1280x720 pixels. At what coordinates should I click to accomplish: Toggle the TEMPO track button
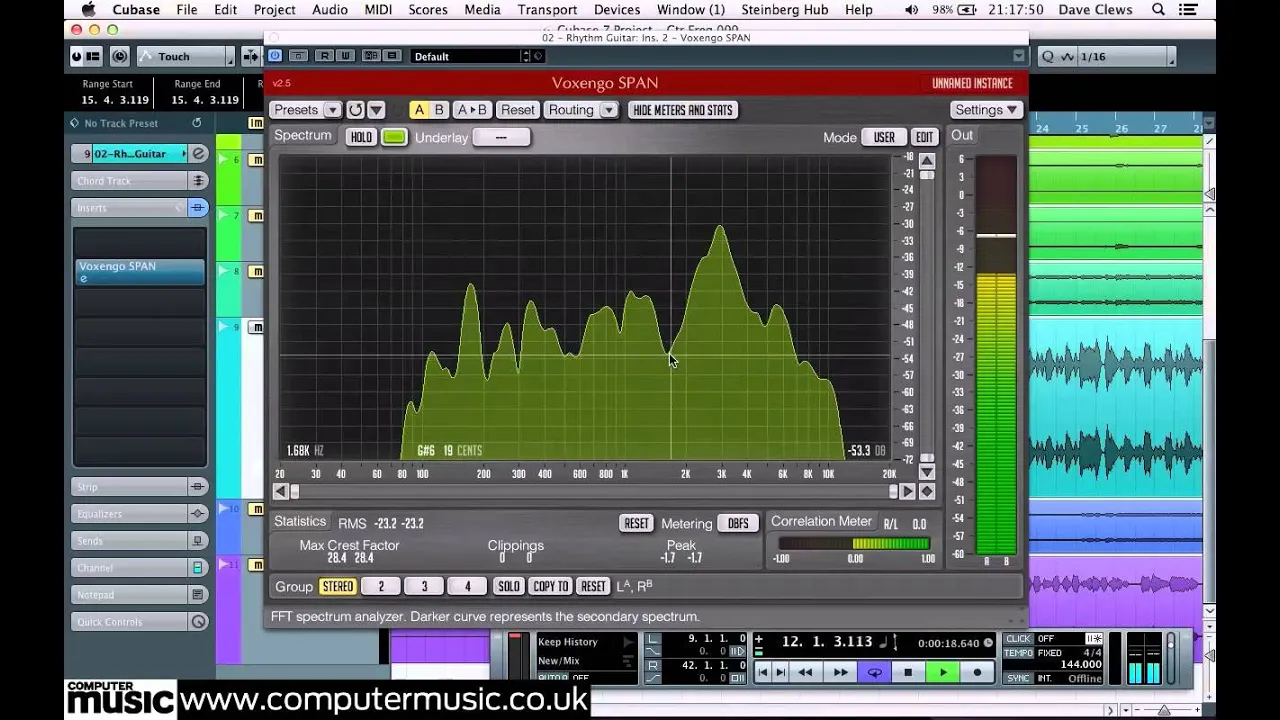1018,653
